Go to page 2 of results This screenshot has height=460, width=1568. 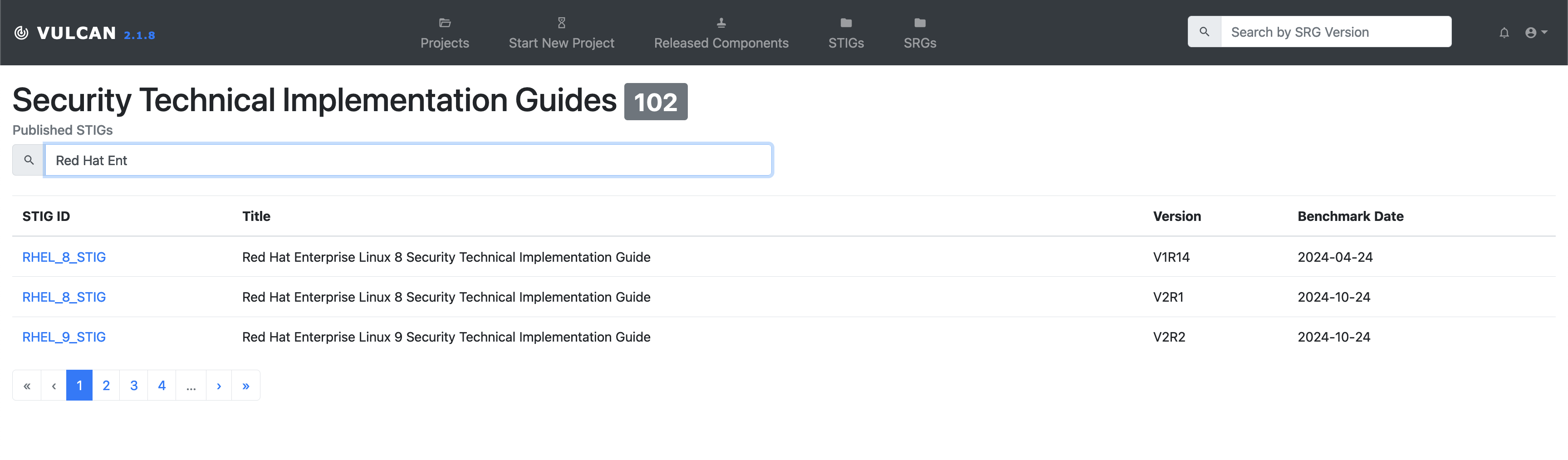coord(106,385)
